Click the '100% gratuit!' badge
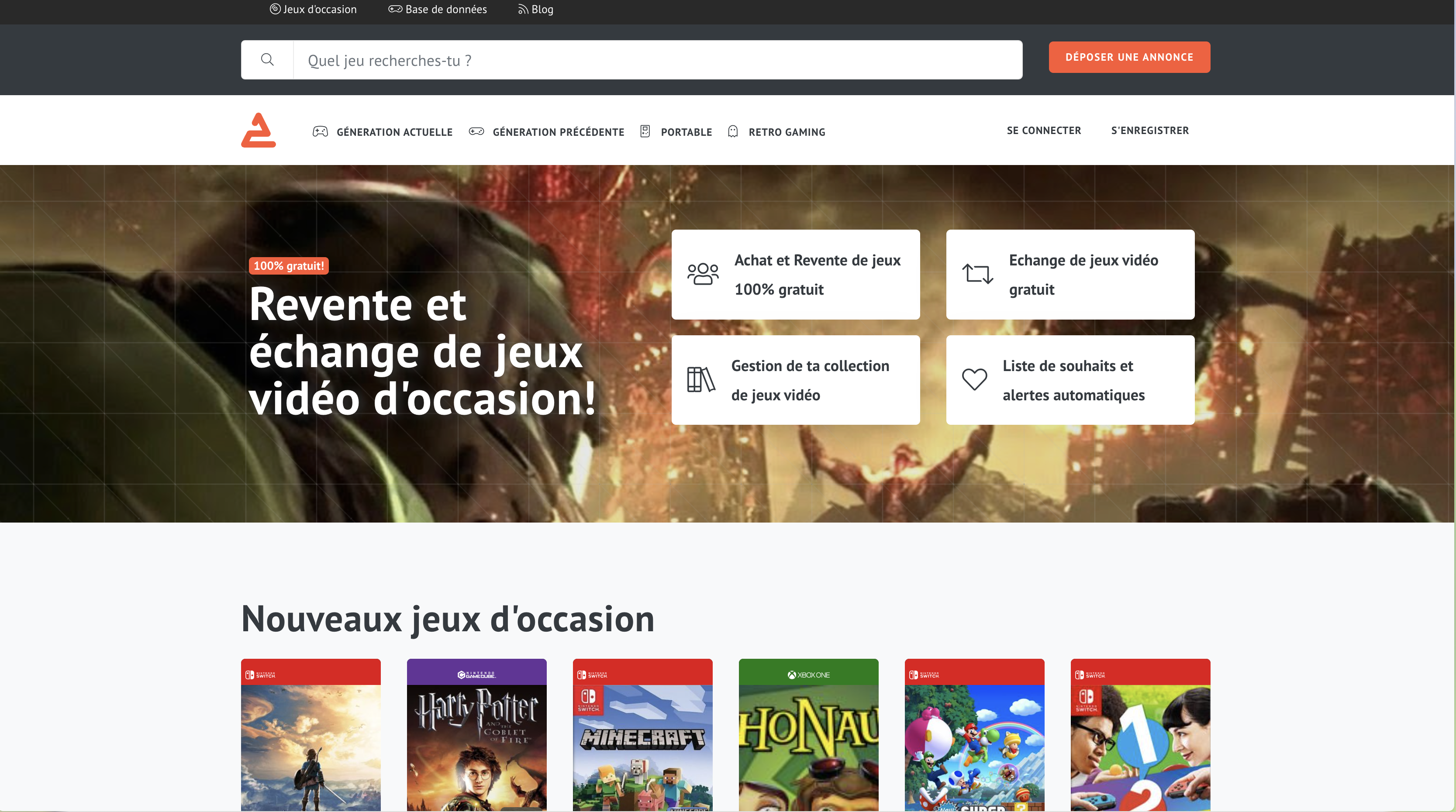Image resolution: width=1456 pixels, height=812 pixels. point(289,265)
